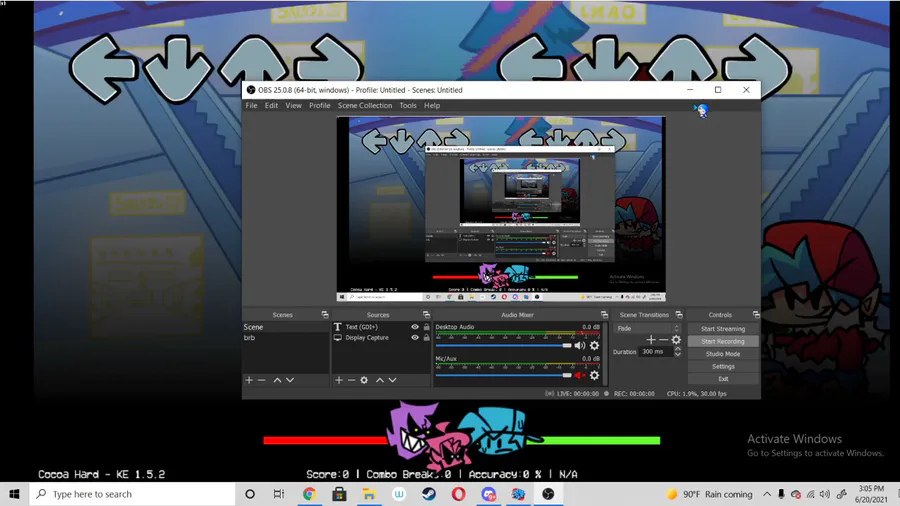Pop out the Audio Mixer dock
Viewport: 900px width, 506px height.
point(604,314)
